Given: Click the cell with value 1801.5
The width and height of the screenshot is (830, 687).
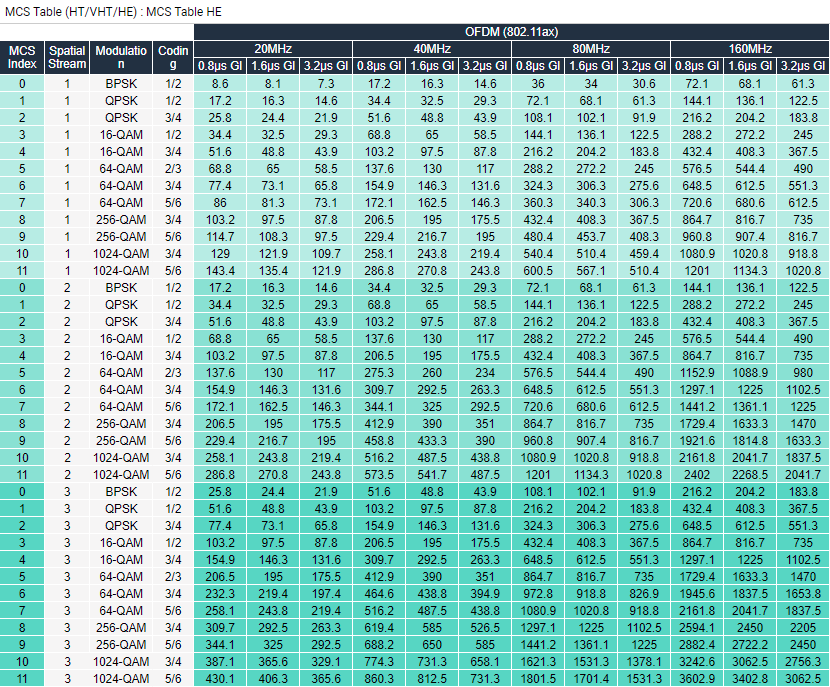Looking at the screenshot, I should (x=538, y=679).
